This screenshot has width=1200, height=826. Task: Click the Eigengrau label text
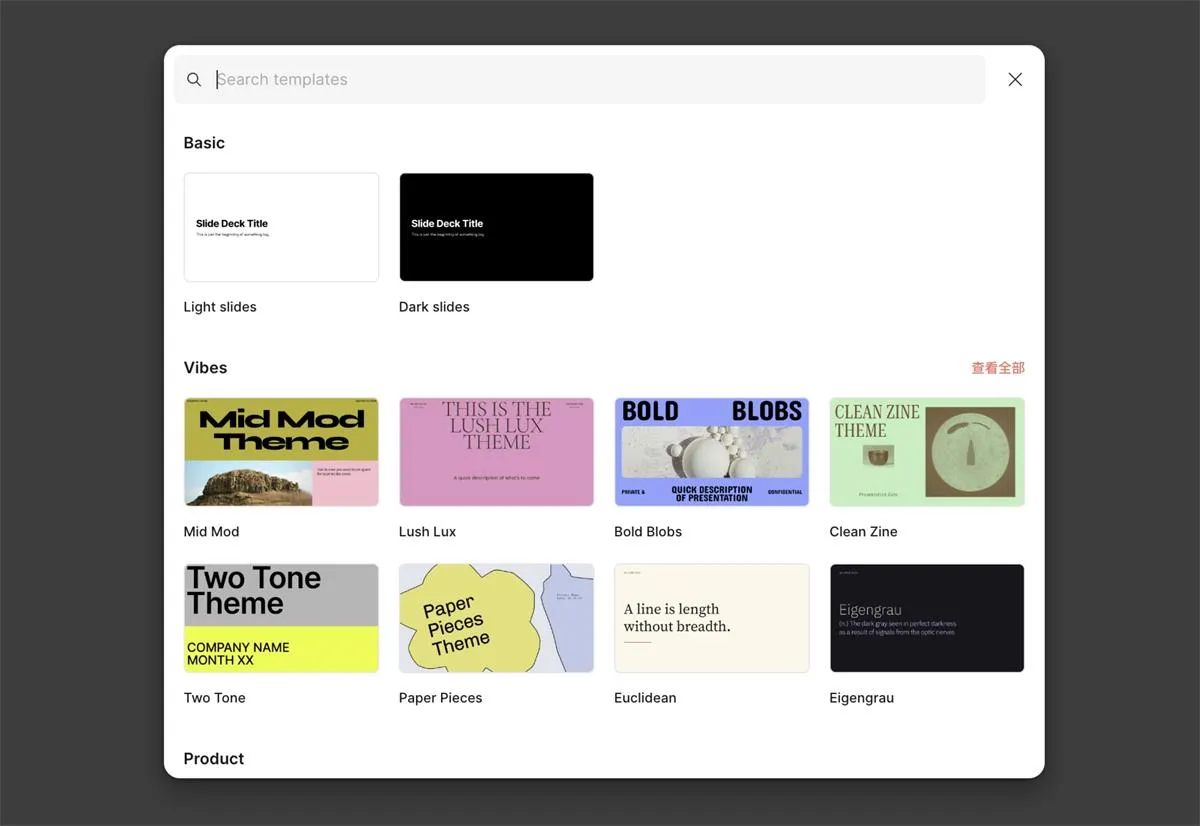point(861,698)
